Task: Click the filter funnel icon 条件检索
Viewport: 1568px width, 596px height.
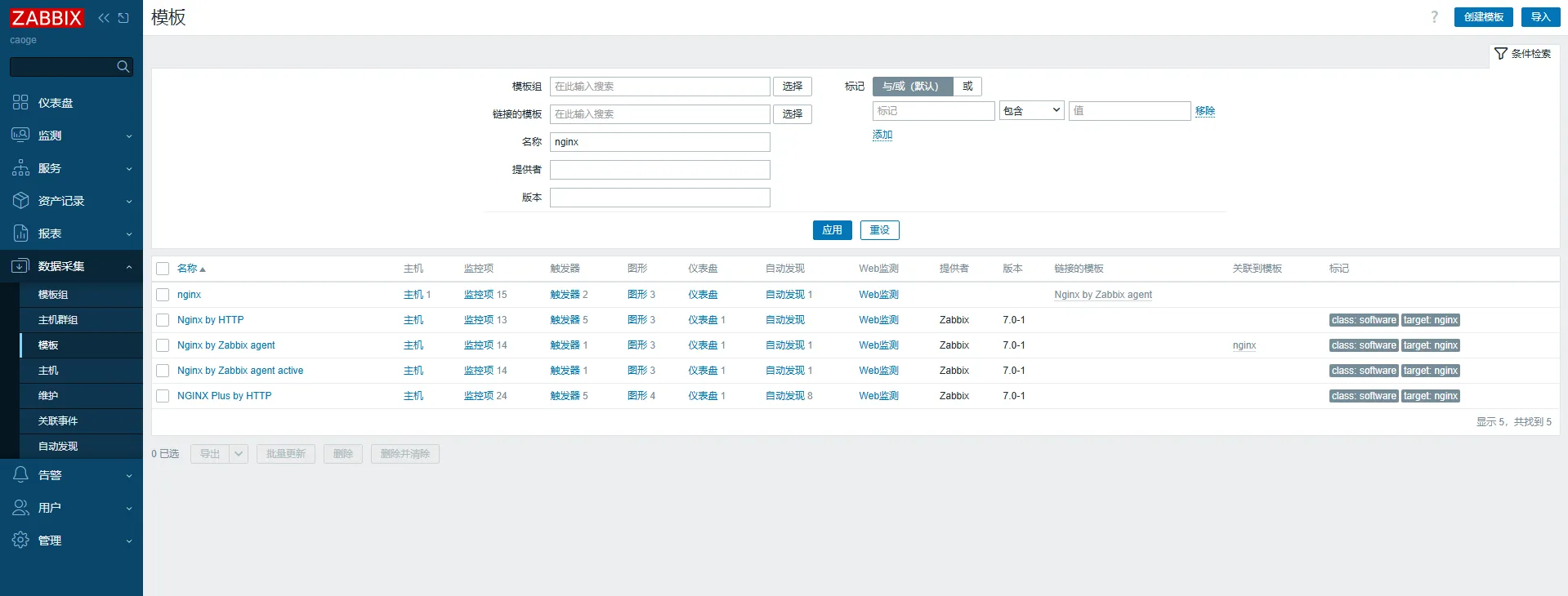Action: (x=1500, y=54)
